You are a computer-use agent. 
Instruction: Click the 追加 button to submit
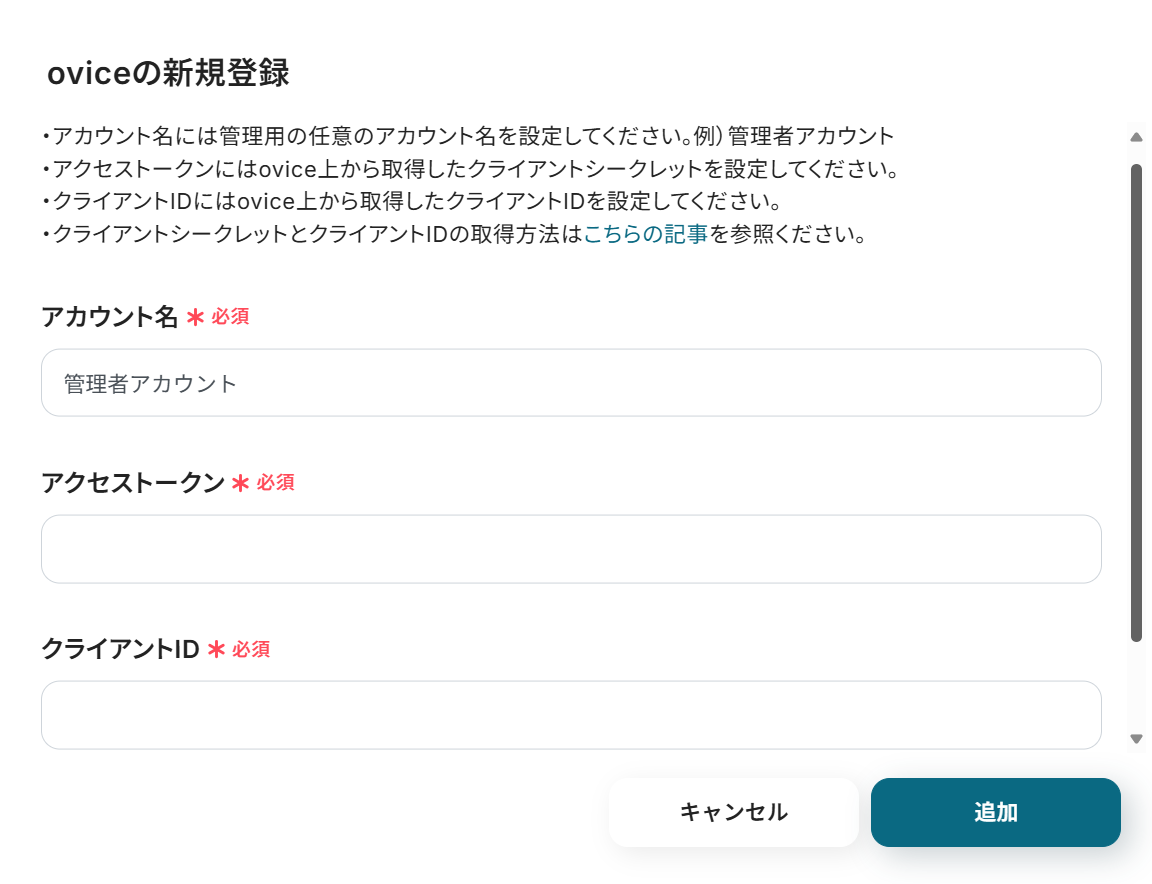tap(995, 812)
